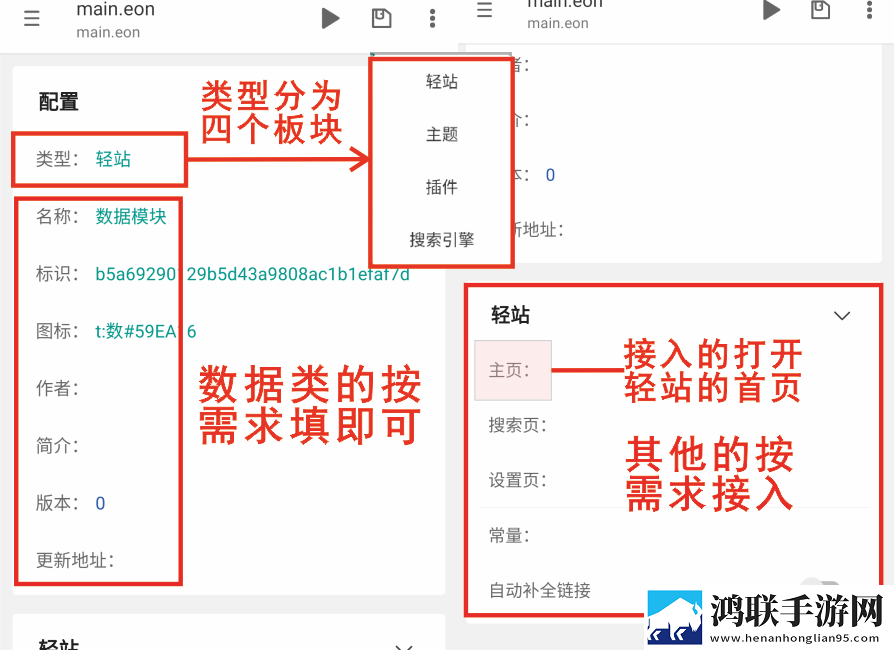Edit the 名称 value 数据模块
Image resolution: width=894 pixels, height=650 pixels.
131,216
